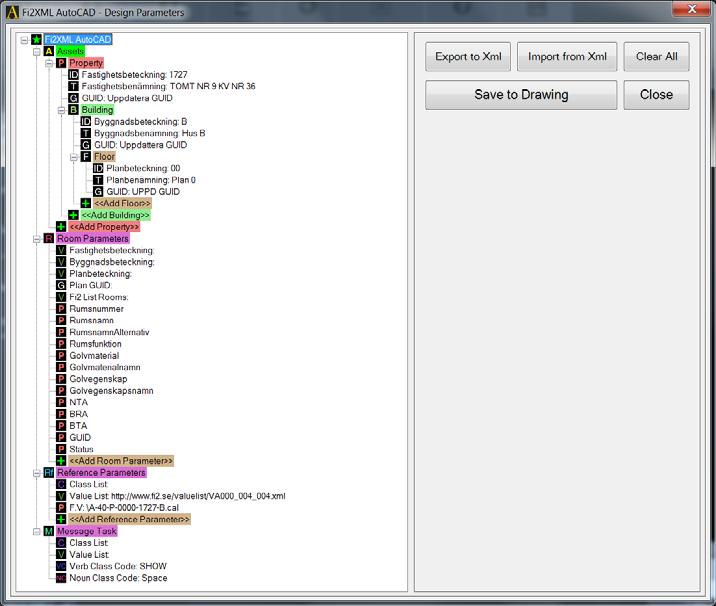Screen dimensions: 716x606
Task: Close the Design Parameters window
Action: pos(692,9)
